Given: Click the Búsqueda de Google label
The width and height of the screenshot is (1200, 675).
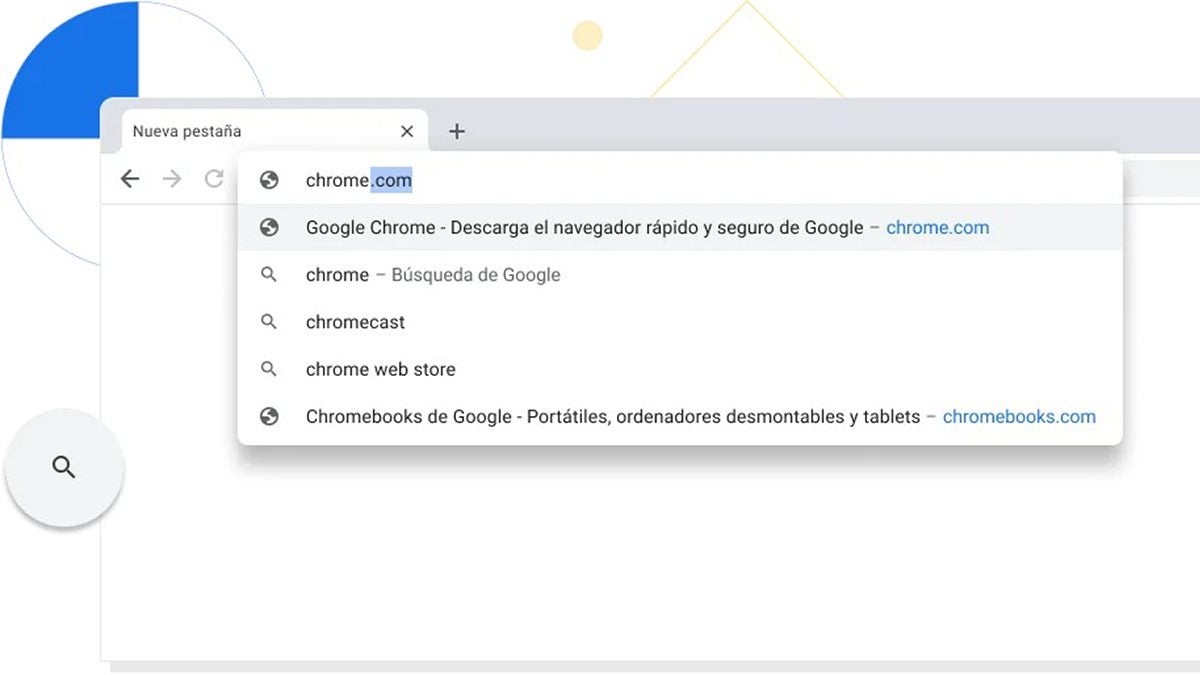Looking at the screenshot, I should click(x=475, y=275).
